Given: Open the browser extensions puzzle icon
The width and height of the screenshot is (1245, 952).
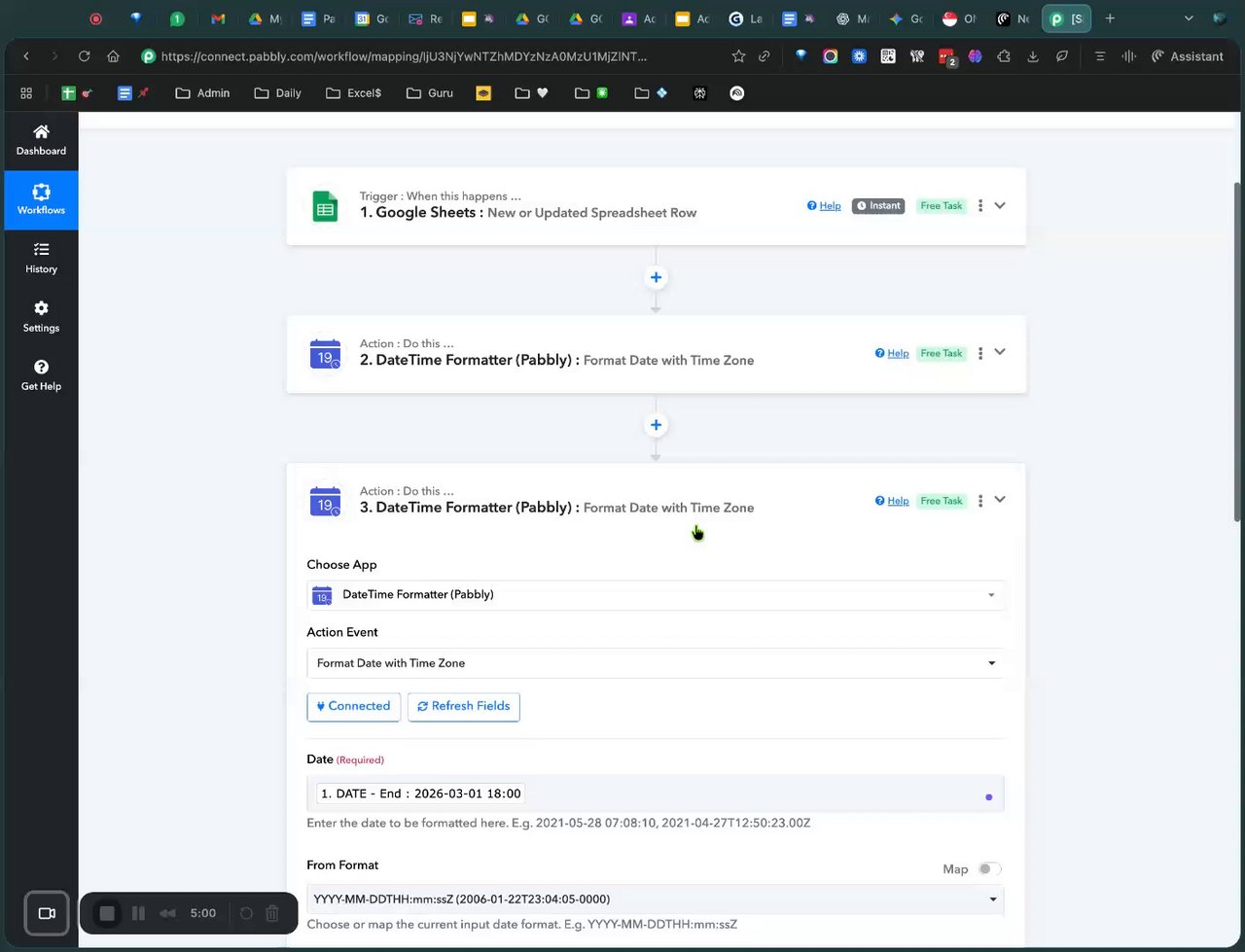Looking at the screenshot, I should point(1004,56).
